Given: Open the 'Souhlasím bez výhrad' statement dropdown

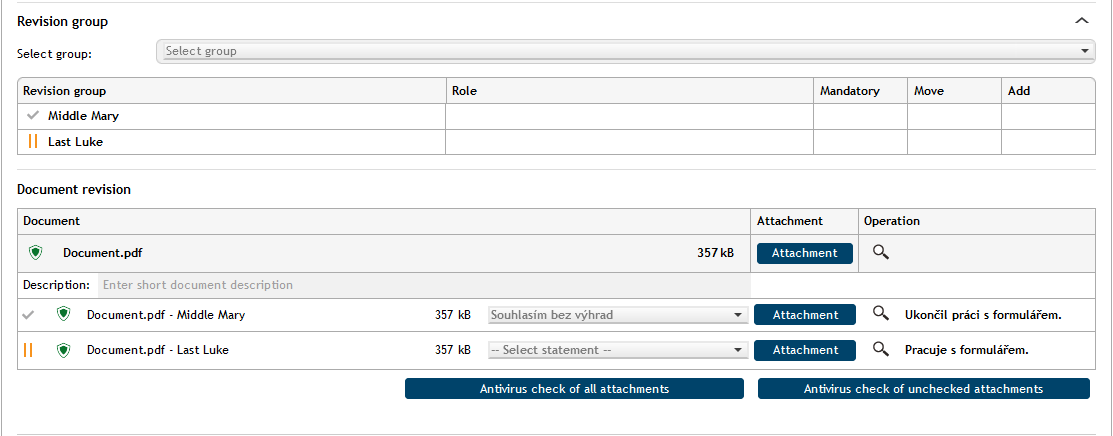Looking at the screenshot, I should tap(617, 315).
